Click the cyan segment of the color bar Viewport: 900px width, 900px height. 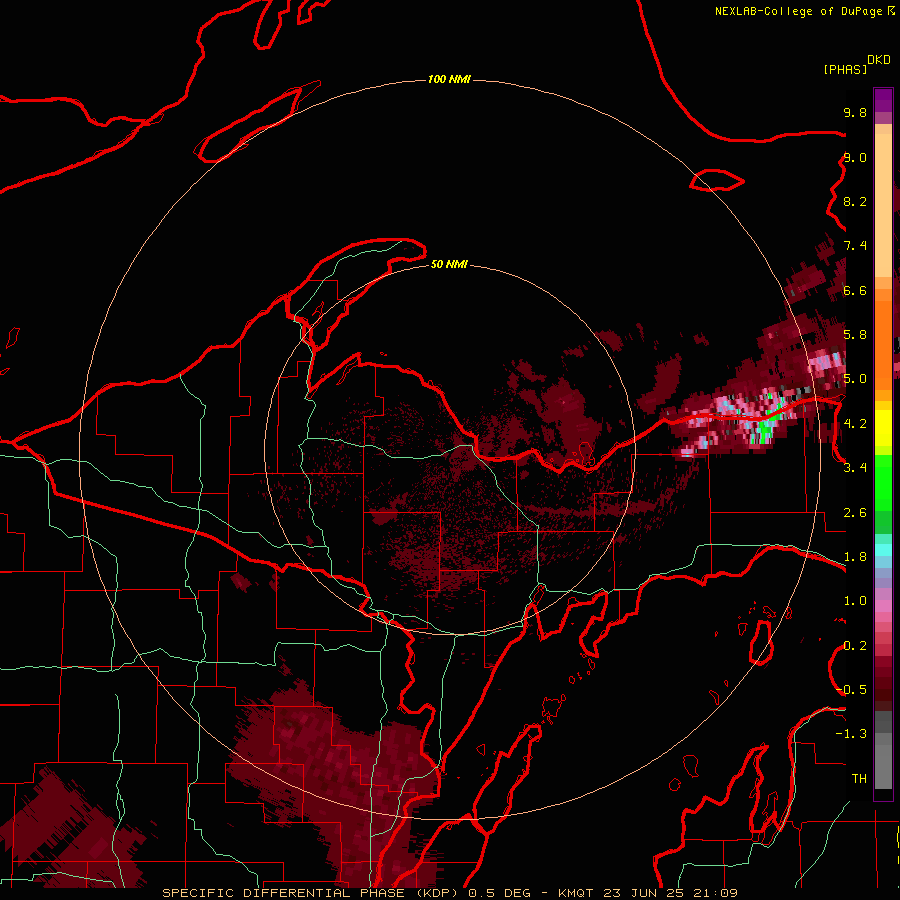pyautogui.click(x=883, y=550)
